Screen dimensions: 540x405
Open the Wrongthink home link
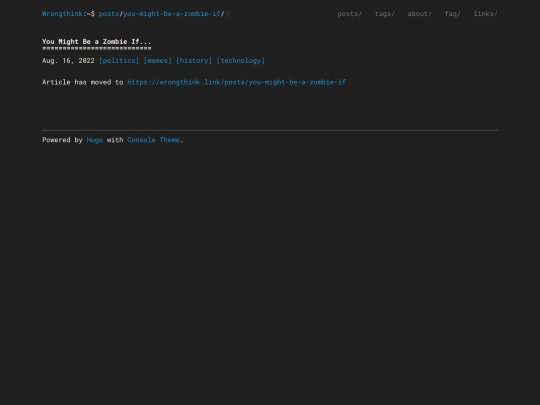[x=62, y=14]
